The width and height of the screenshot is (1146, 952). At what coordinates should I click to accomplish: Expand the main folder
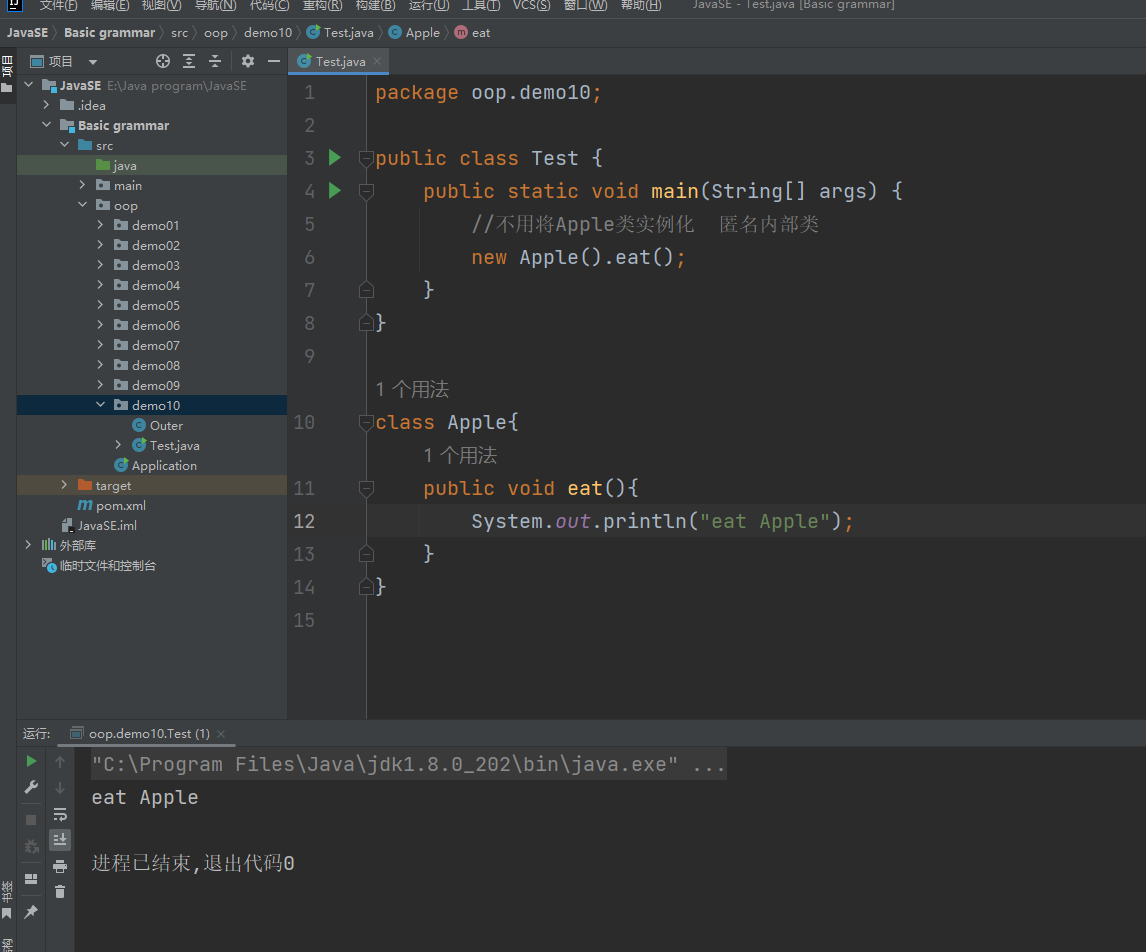point(83,185)
